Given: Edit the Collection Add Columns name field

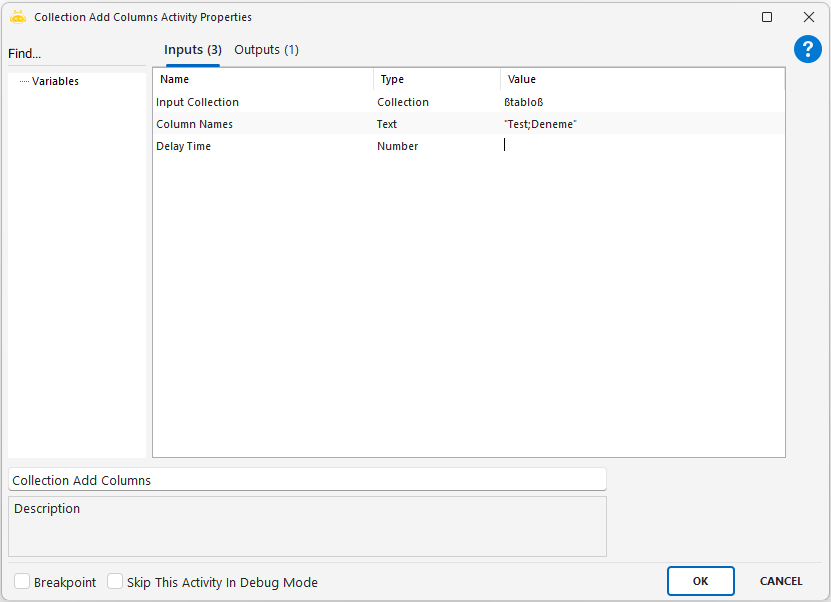Looking at the screenshot, I should pos(306,480).
